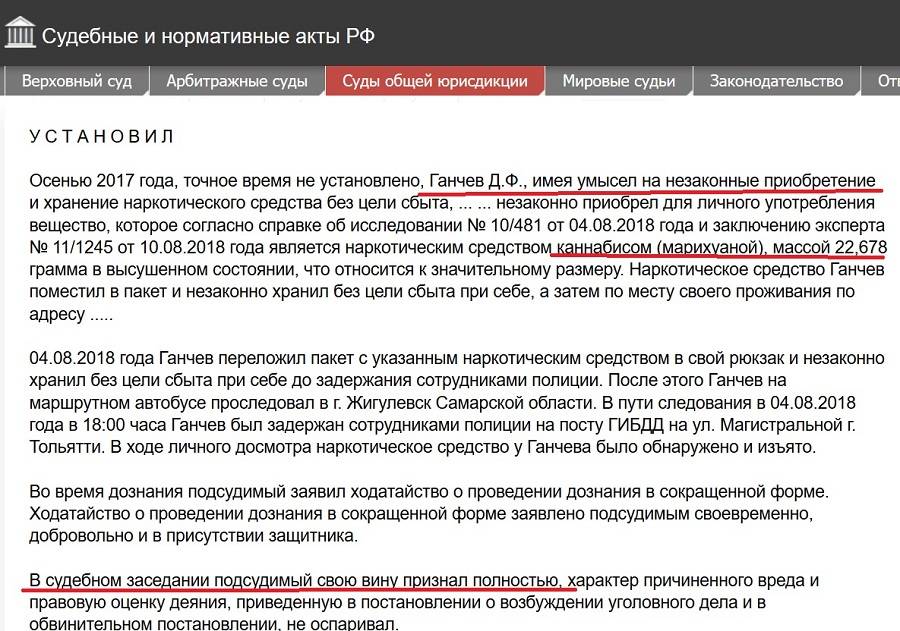Open the Законодательство tab
The height and width of the screenshot is (631, 900).
(777, 81)
